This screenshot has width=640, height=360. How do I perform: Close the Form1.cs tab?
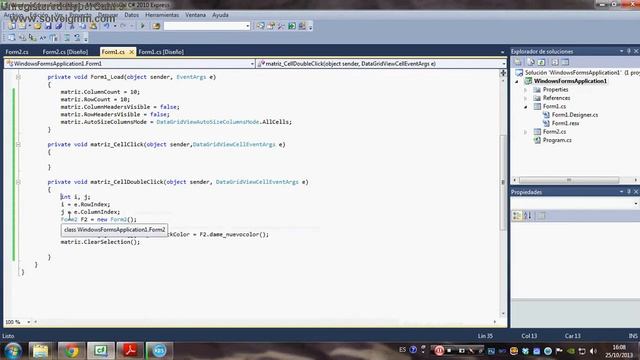click(x=131, y=52)
